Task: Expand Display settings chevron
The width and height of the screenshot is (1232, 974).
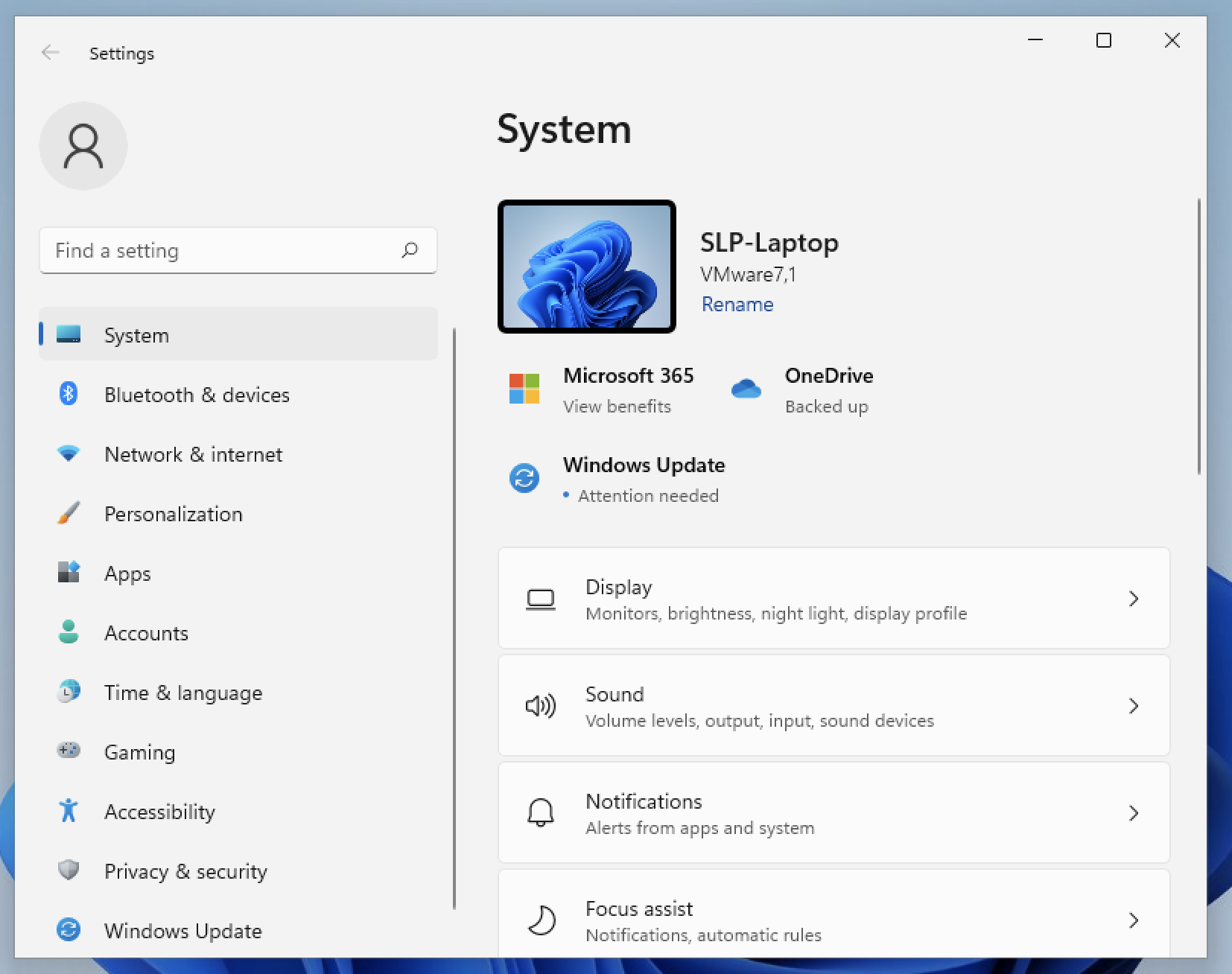Action: (1134, 599)
